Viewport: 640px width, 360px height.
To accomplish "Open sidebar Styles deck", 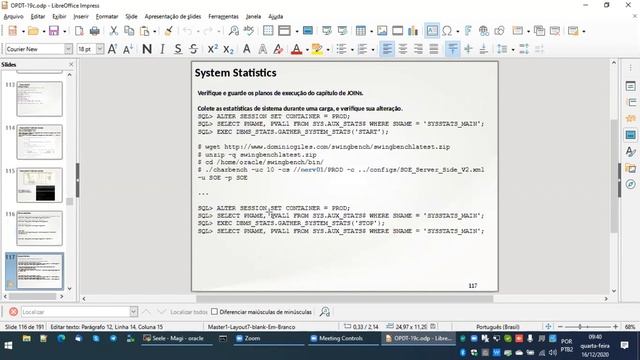I will point(630,151).
